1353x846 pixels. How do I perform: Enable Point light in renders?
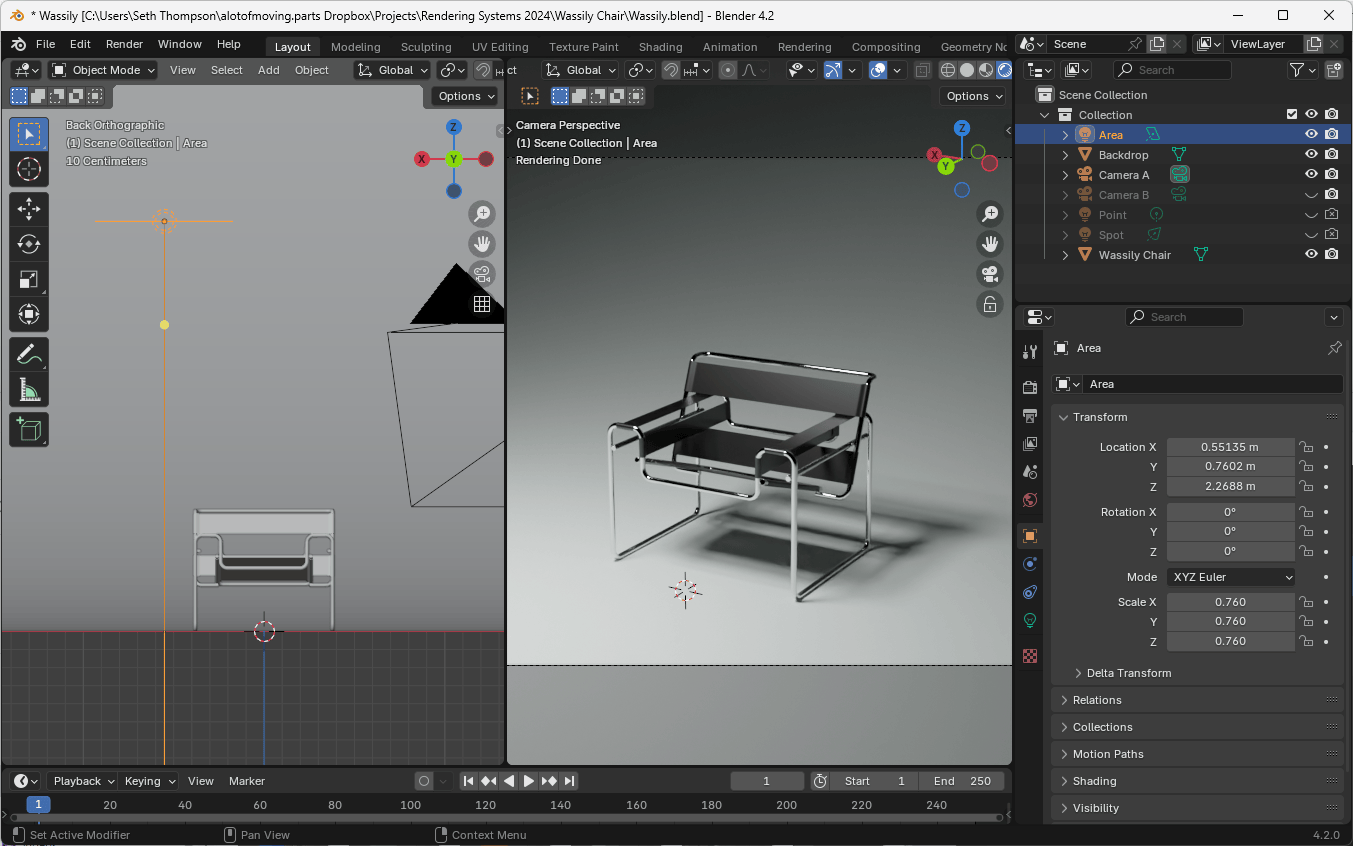(1331, 214)
